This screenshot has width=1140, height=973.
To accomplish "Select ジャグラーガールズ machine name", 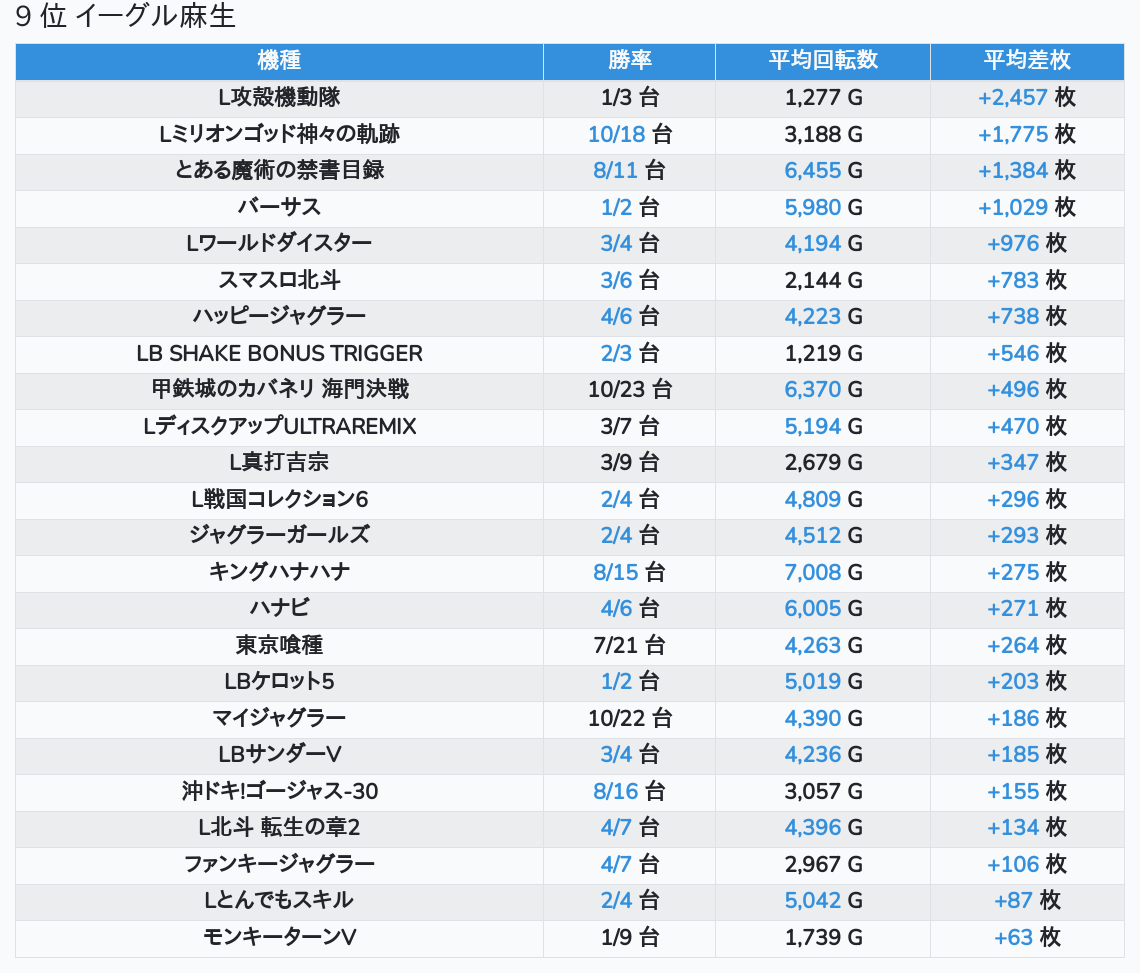I will (279, 536).
